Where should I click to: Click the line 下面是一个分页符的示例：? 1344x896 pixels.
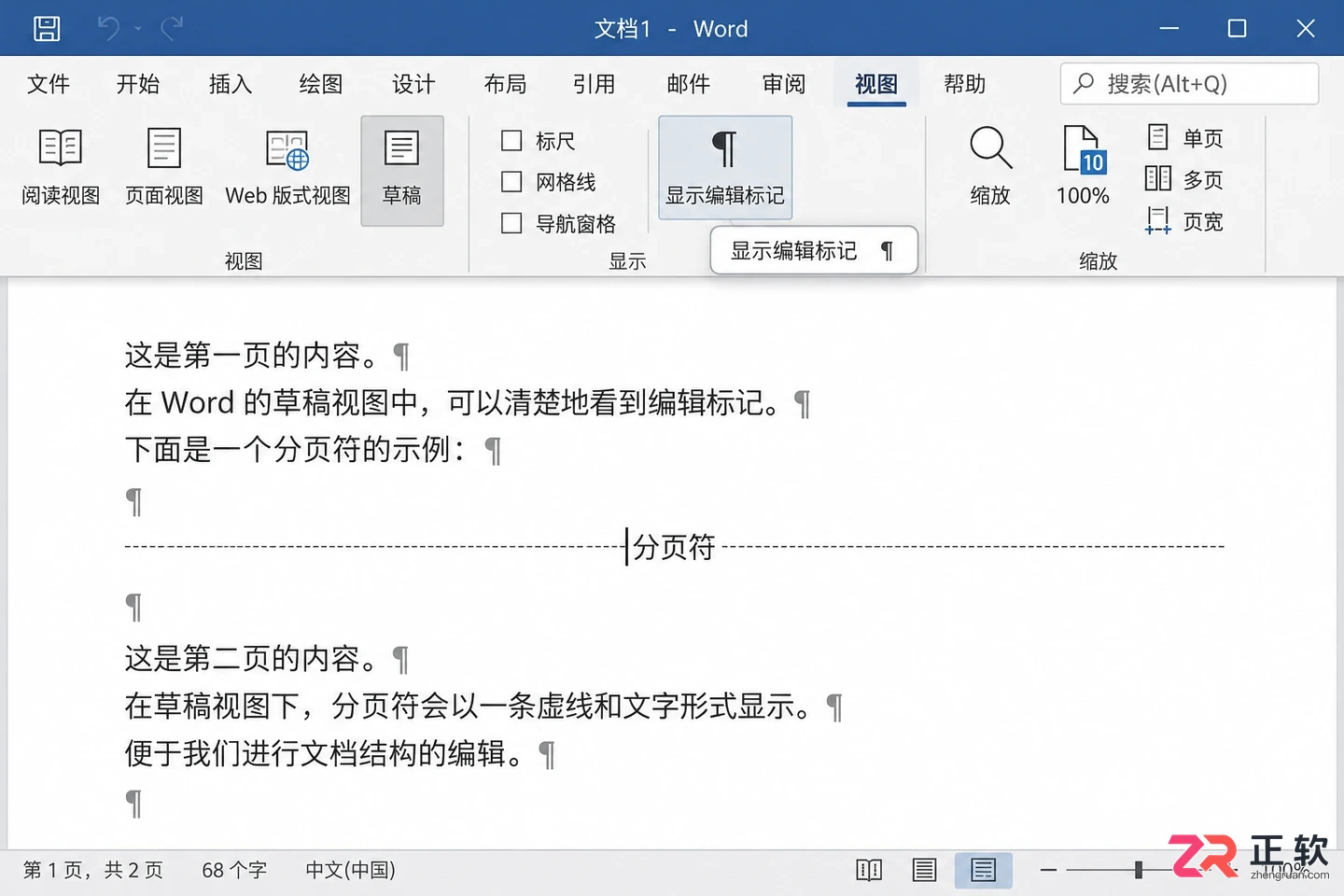click(296, 450)
